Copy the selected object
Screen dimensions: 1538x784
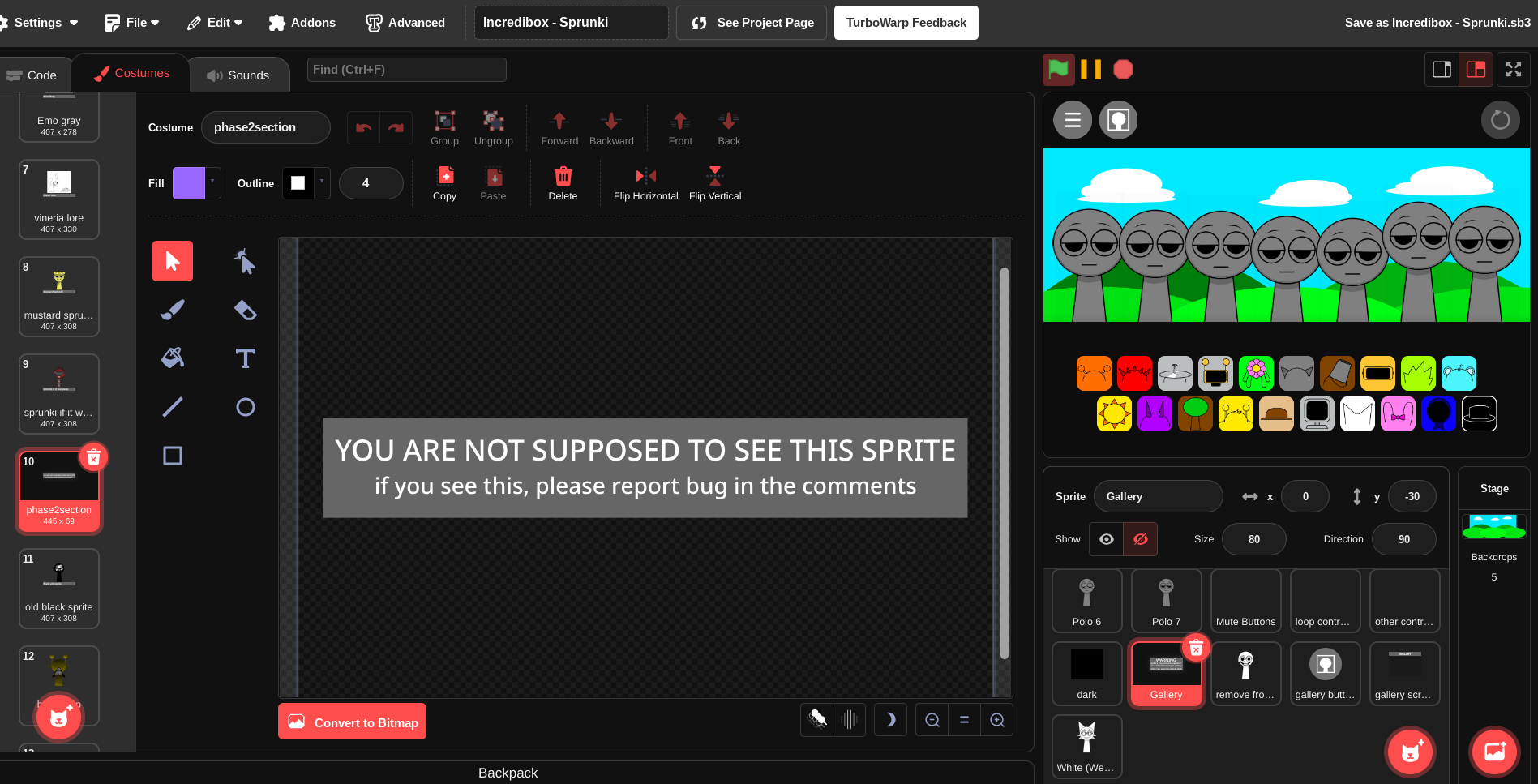(x=444, y=183)
